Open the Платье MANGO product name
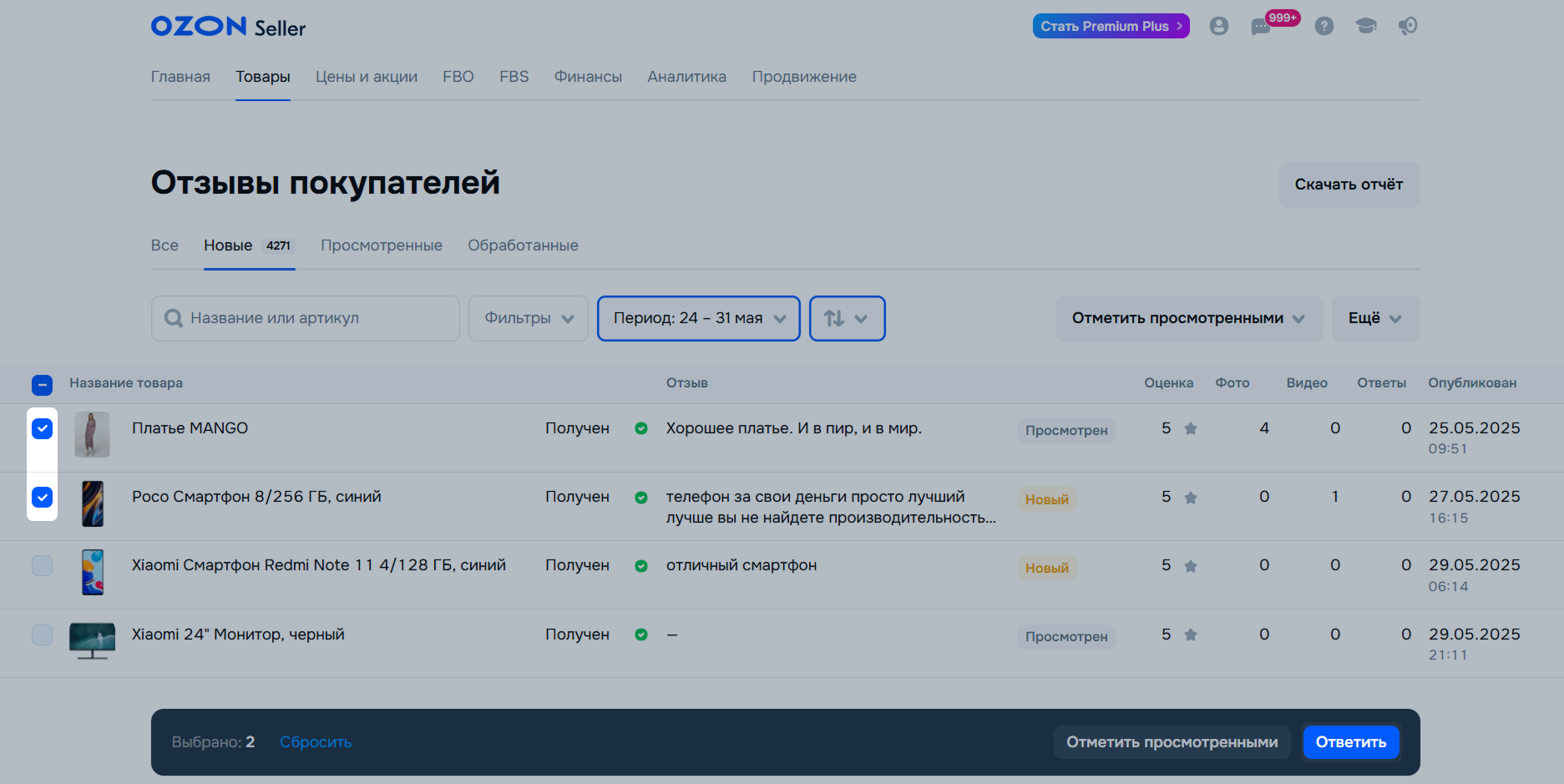This screenshot has height=784, width=1564. (190, 428)
